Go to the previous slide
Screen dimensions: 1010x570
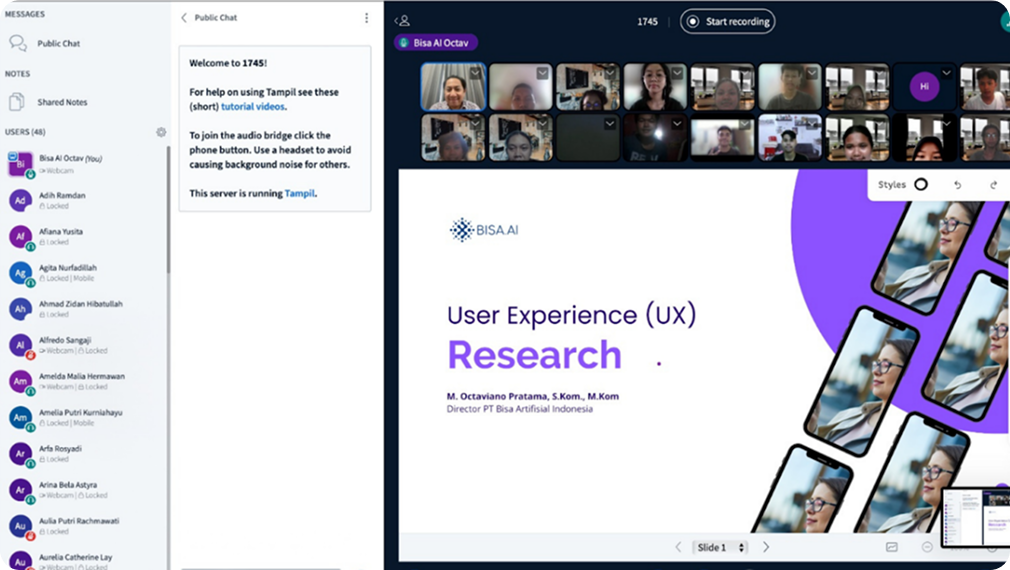coord(678,547)
